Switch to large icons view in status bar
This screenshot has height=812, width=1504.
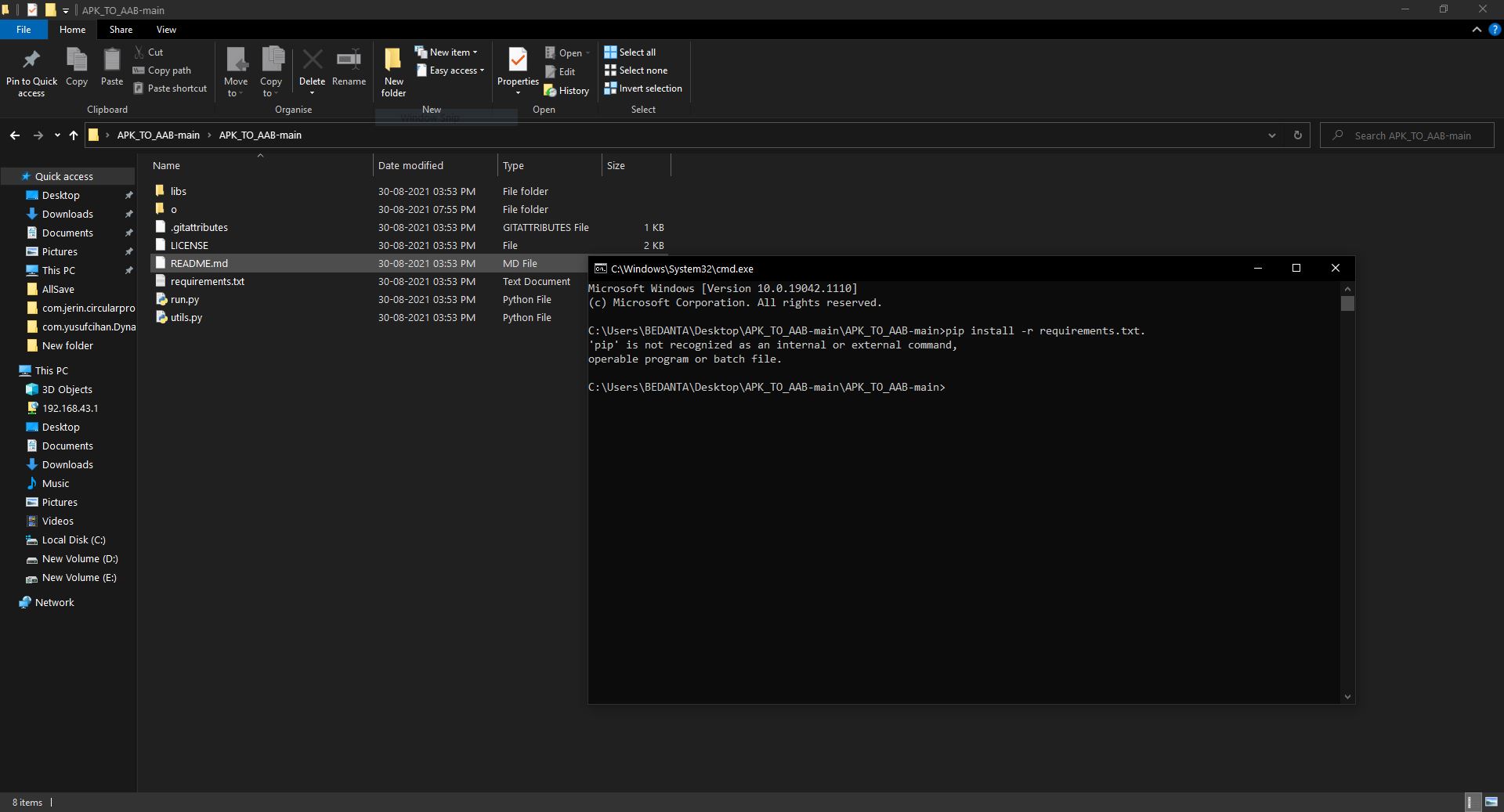coord(1491,802)
